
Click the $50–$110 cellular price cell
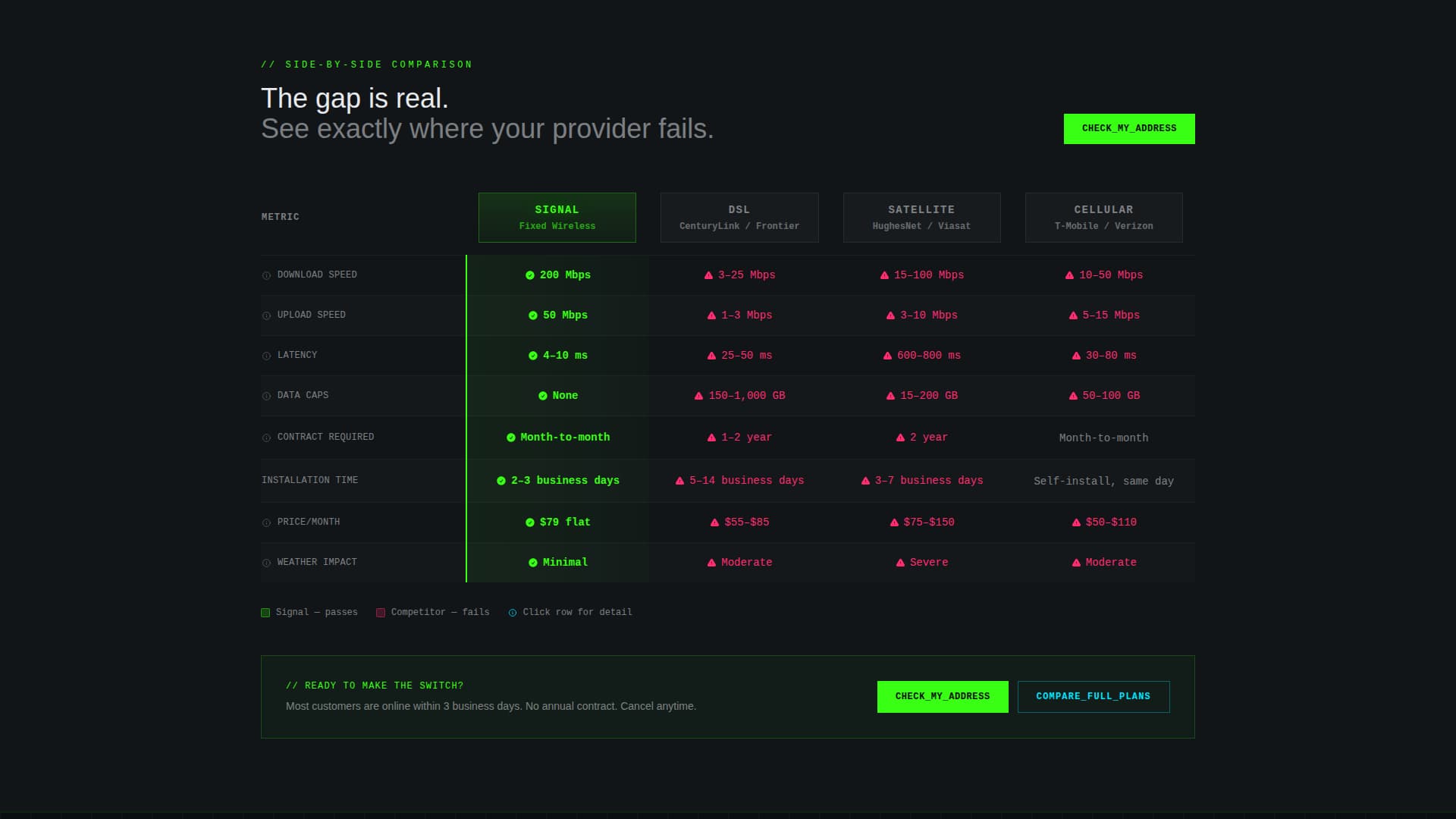point(1103,522)
